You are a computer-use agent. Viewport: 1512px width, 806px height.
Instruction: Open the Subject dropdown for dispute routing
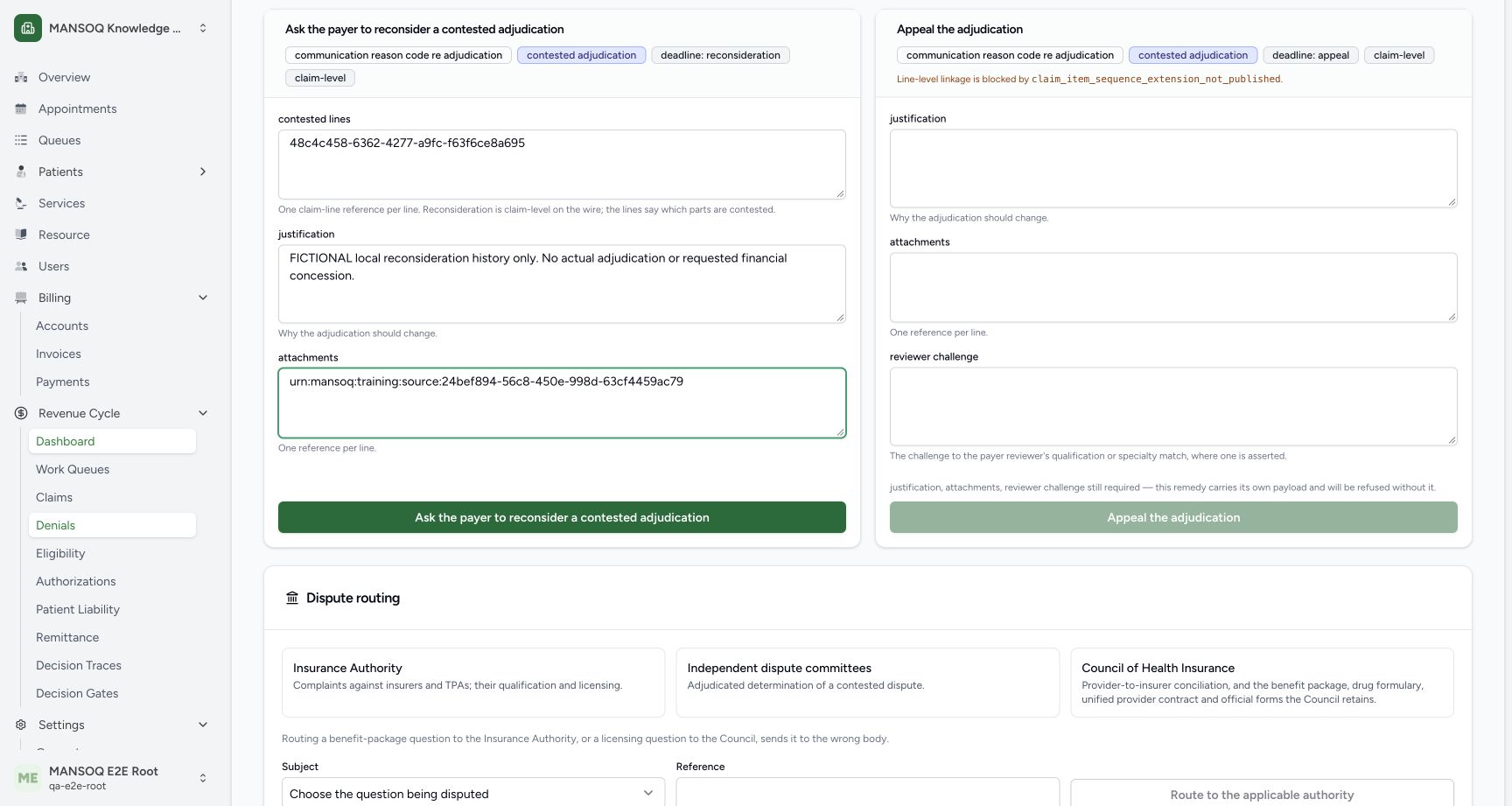point(473,794)
